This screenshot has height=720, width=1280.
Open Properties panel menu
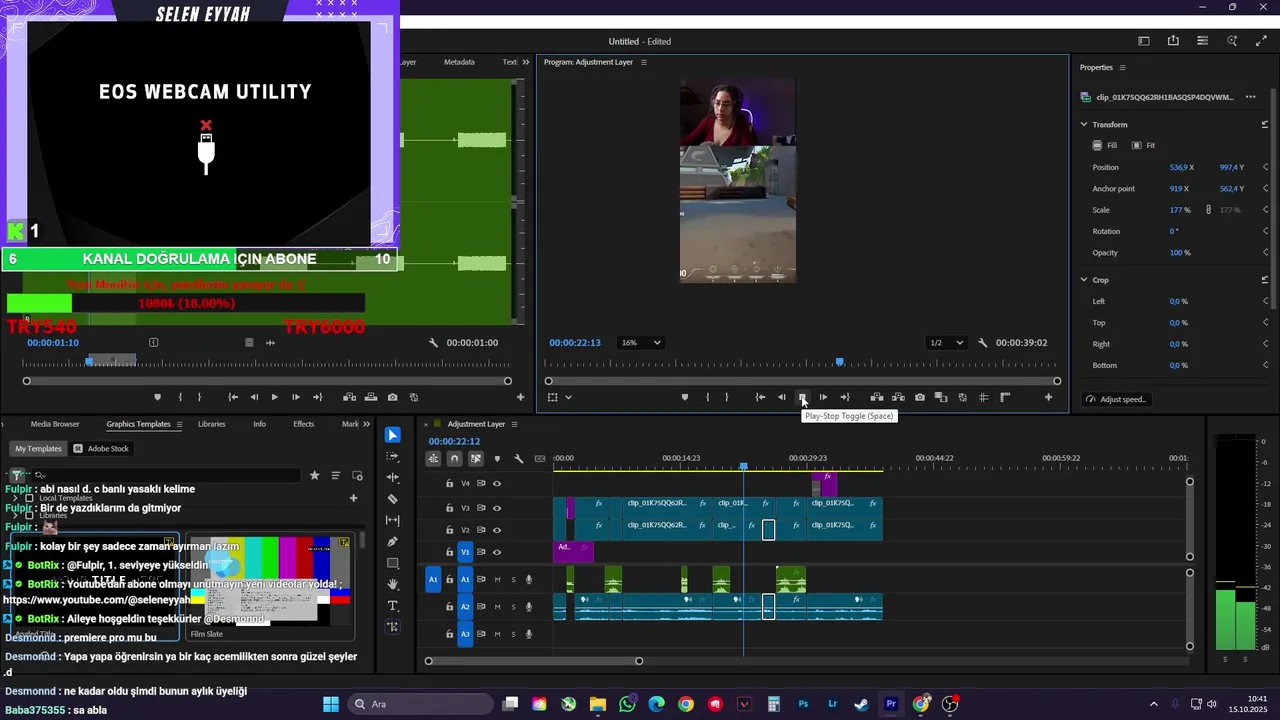point(1122,68)
